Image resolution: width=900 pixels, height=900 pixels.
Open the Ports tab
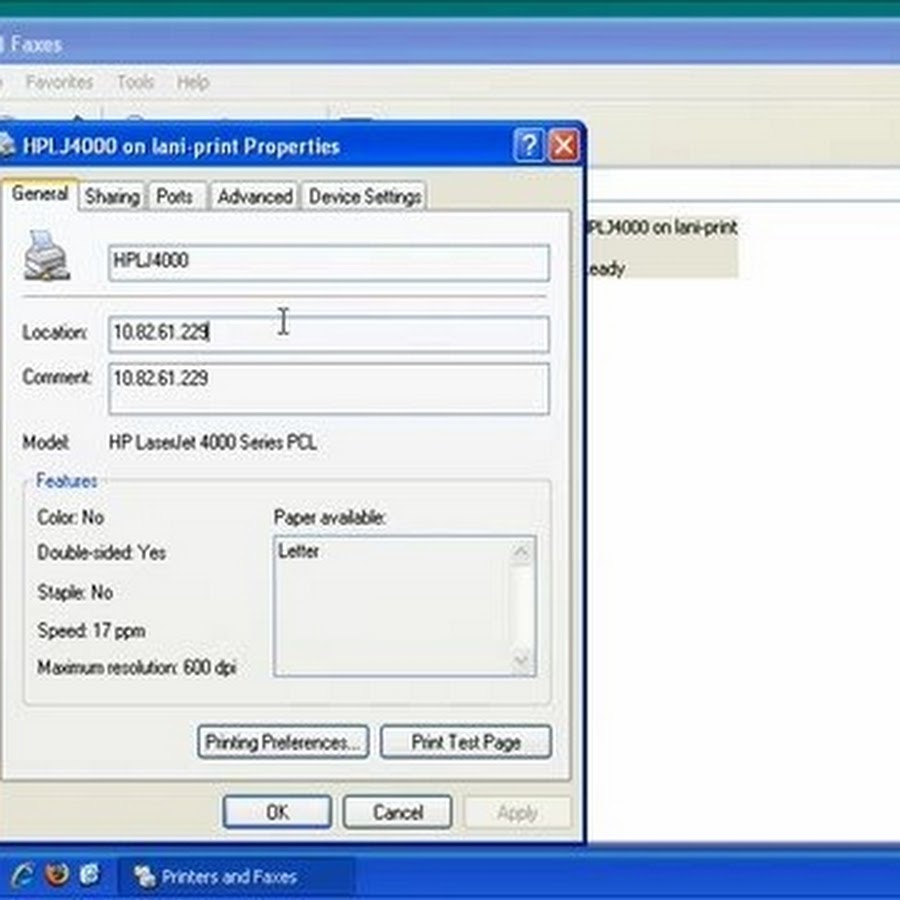click(175, 197)
